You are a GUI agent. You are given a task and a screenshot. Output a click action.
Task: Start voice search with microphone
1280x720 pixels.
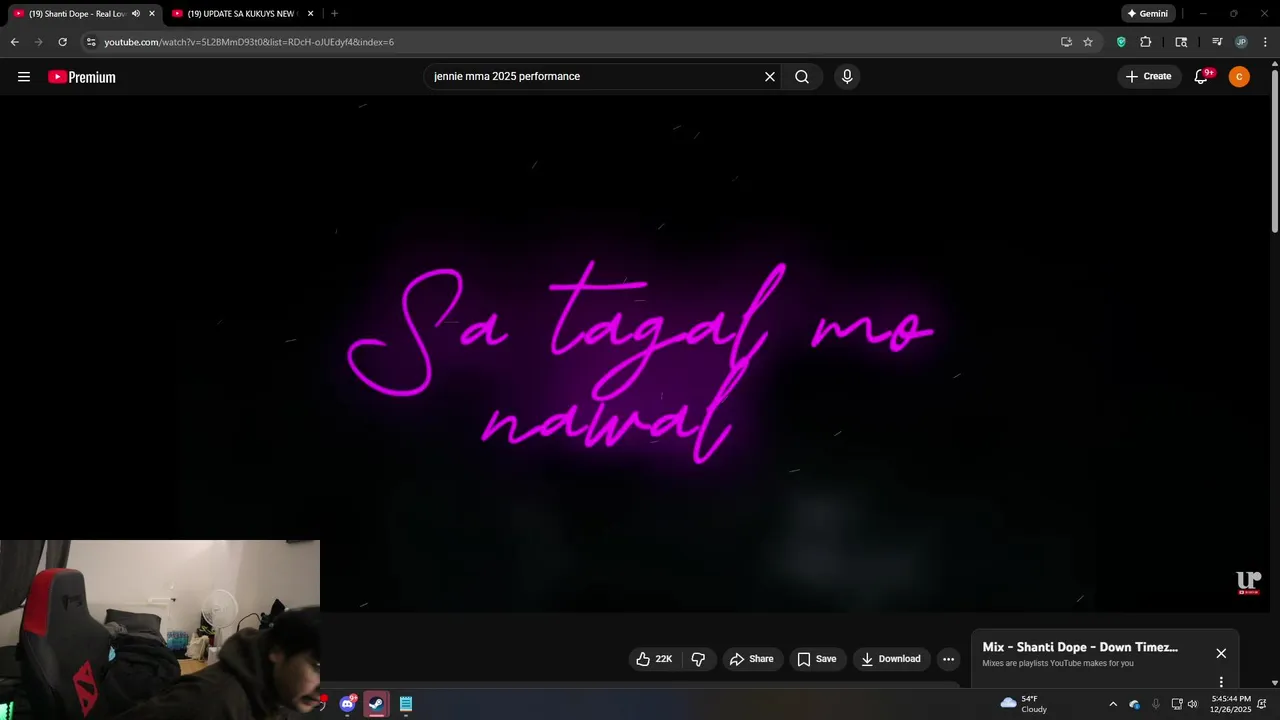coord(847,77)
